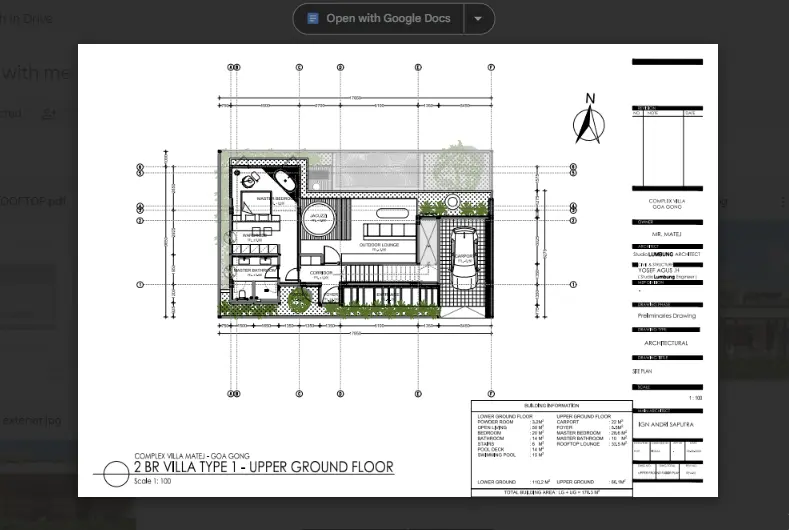Click 'Preliminaries Drawing' phase text
Viewport: 789px width, 530px height.
click(666, 316)
